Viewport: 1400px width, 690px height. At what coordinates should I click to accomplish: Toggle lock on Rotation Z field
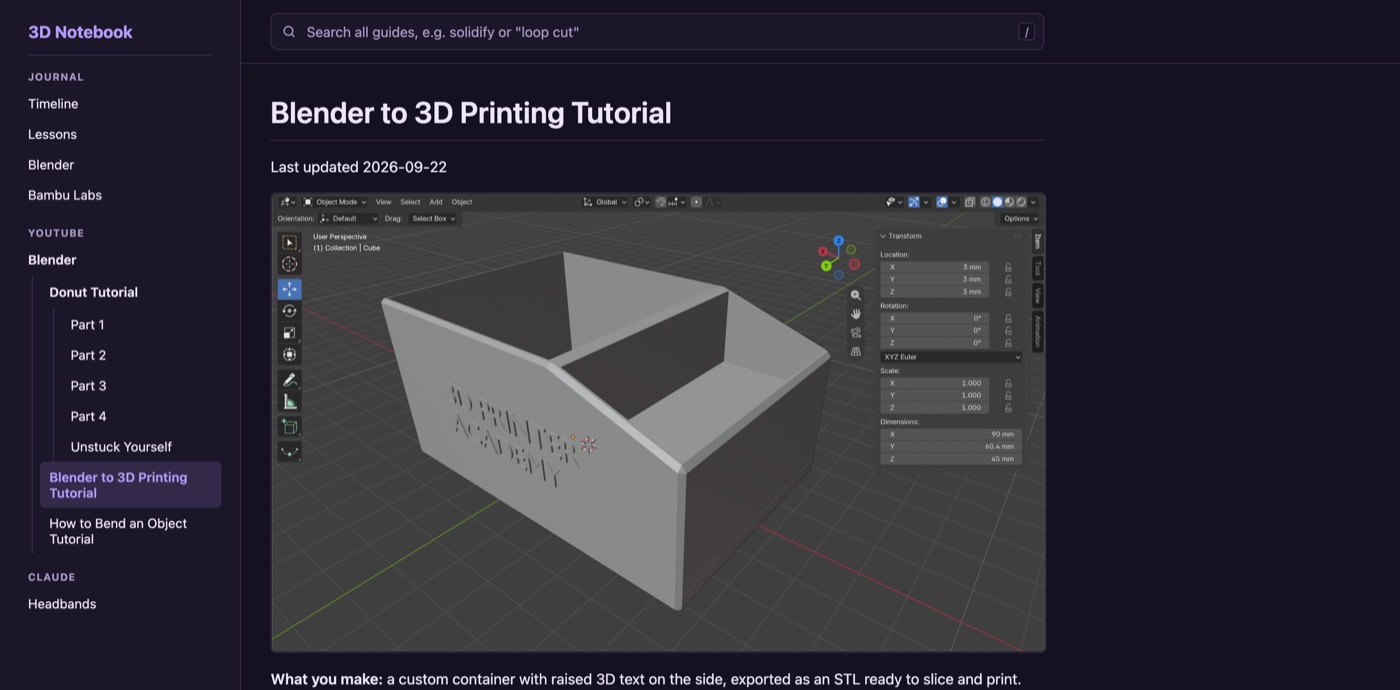pos(1008,343)
